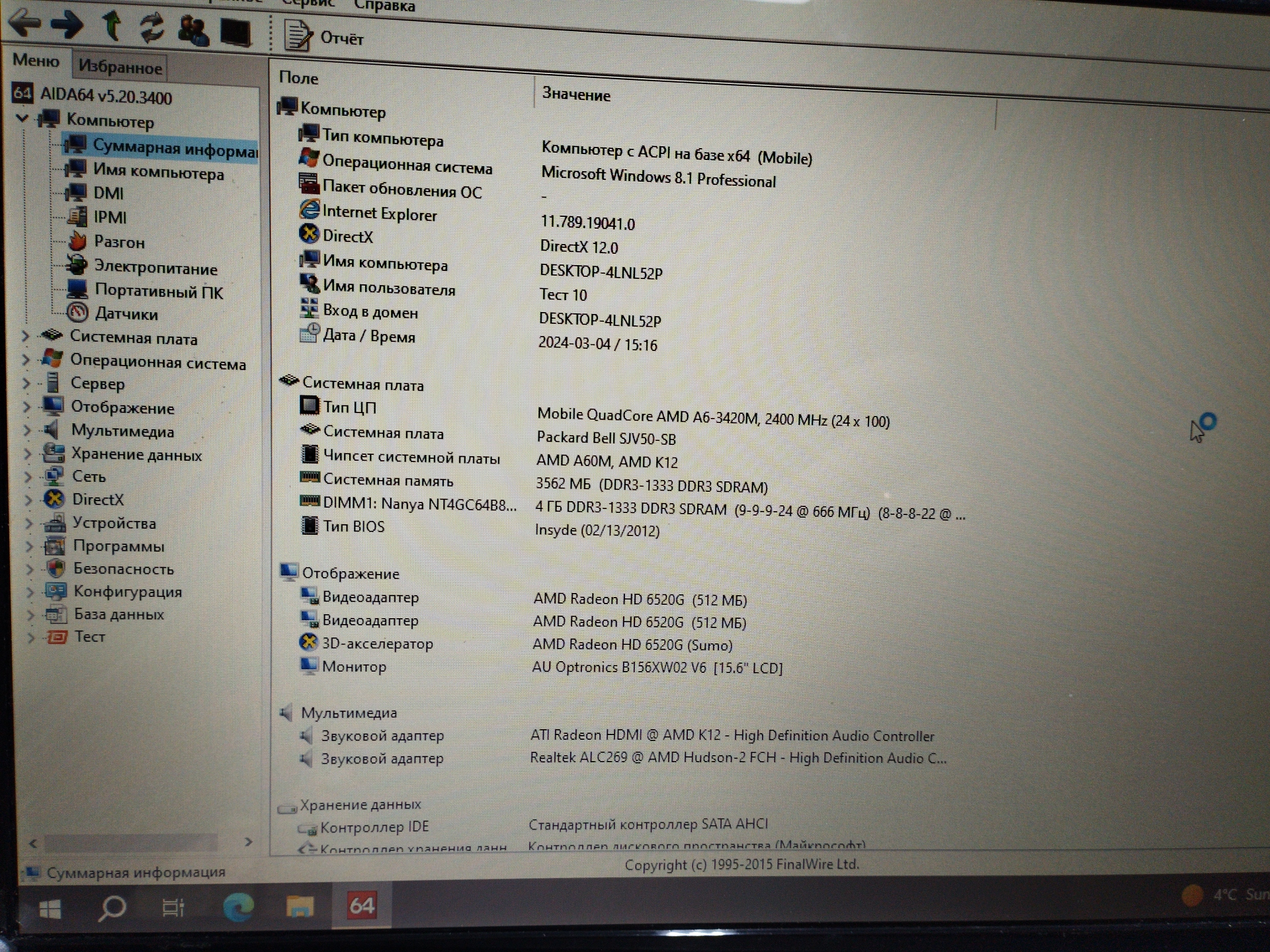The width and height of the screenshot is (1270, 952).
Task: Click the 3D-акселератор icon
Action: tap(308, 641)
